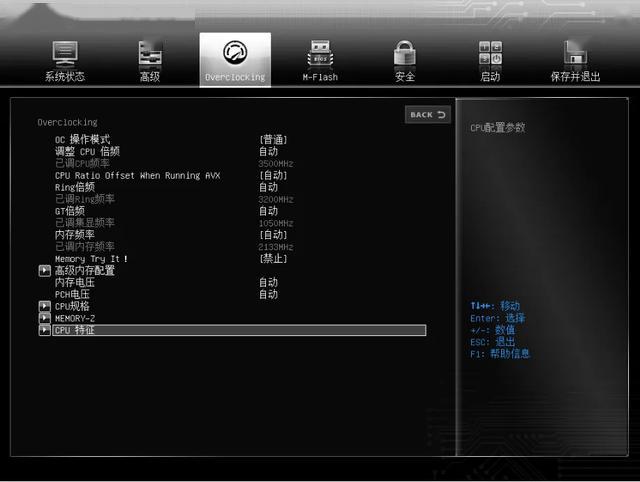Open the 保存并退出 floppy disk icon
The image size is (640, 482).
pos(575,53)
